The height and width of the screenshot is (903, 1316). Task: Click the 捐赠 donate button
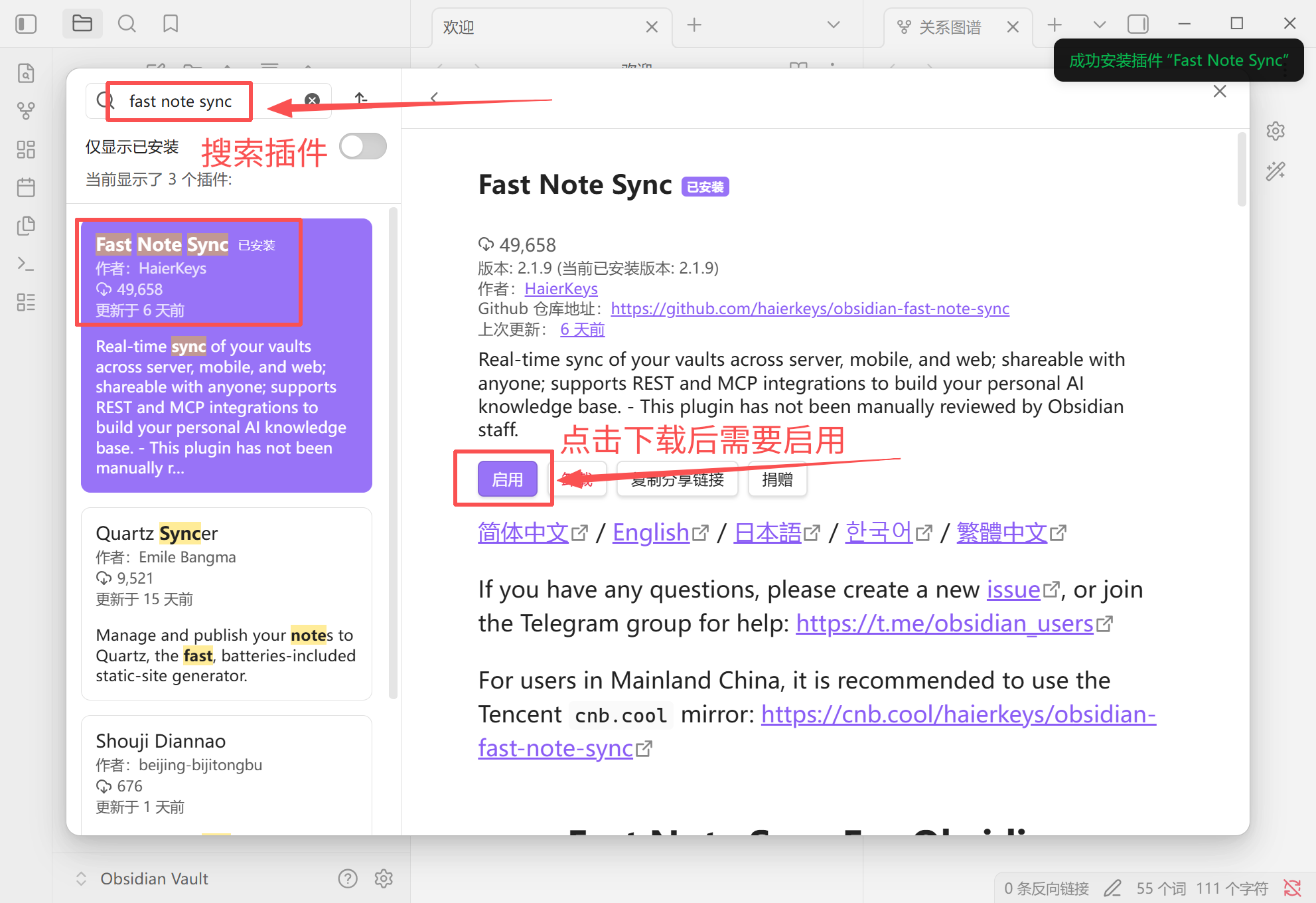777,479
